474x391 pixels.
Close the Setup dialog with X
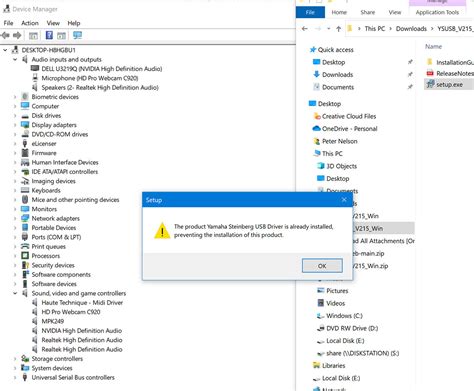click(x=344, y=200)
